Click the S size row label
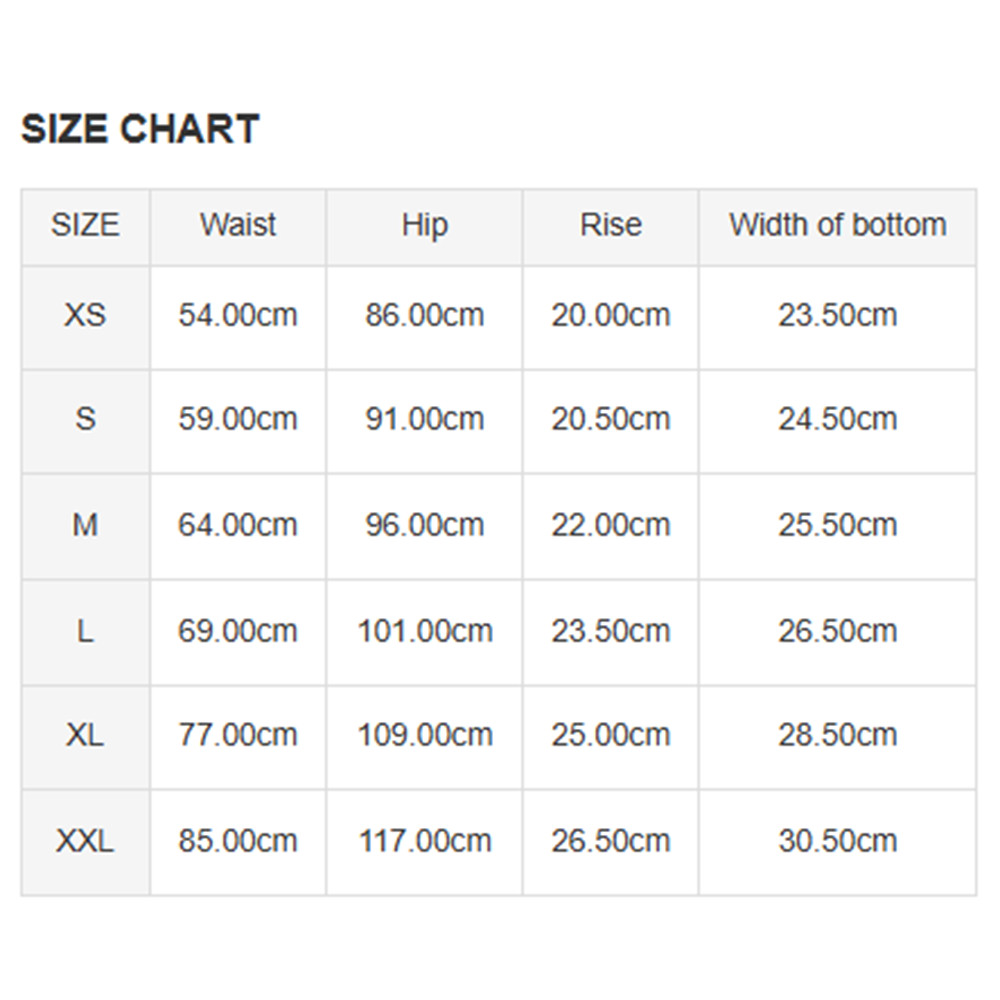Viewport: 1000px width, 1000px height. point(85,419)
